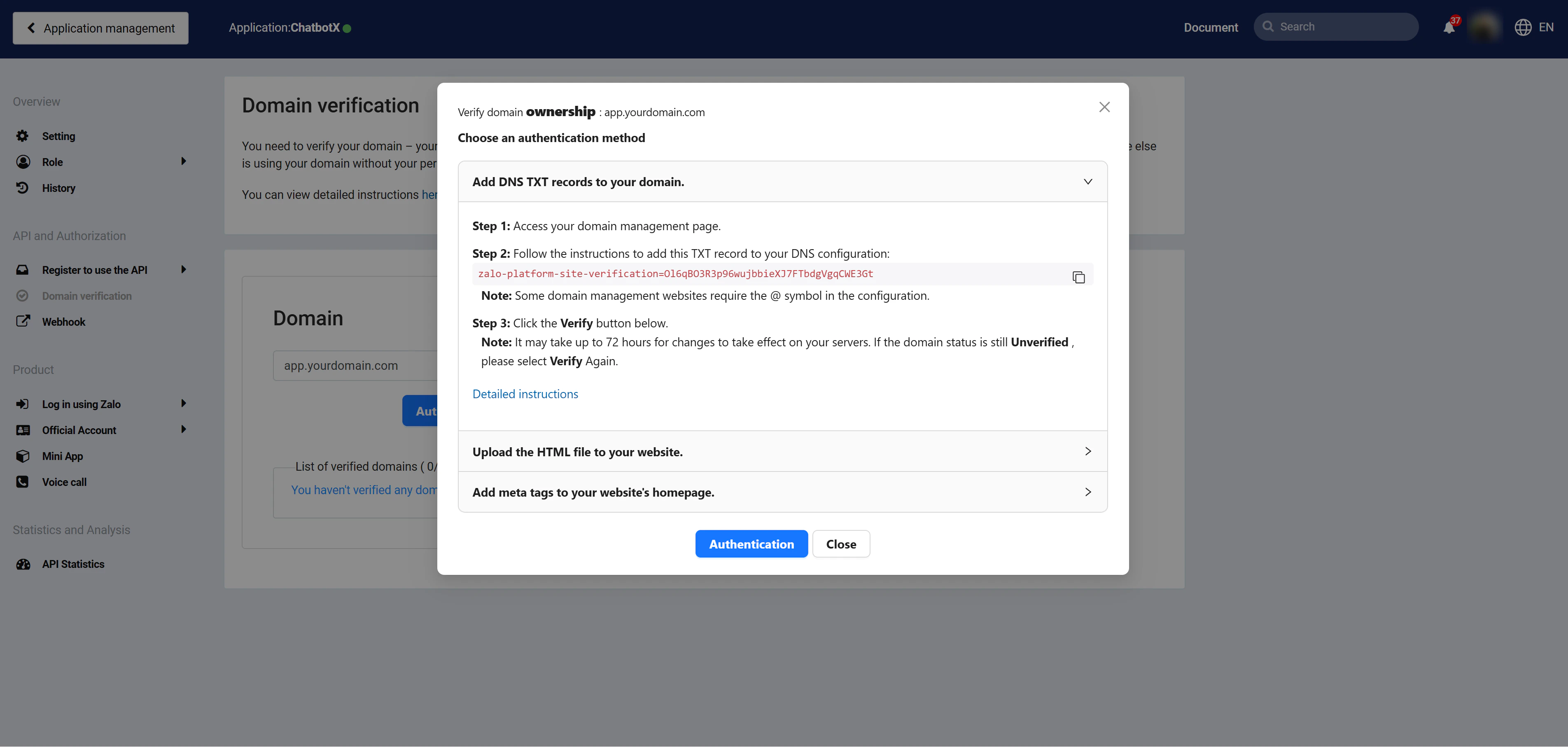Click the detailed instructions 'here' link
Screen dimensions: 1568x747
429,195
